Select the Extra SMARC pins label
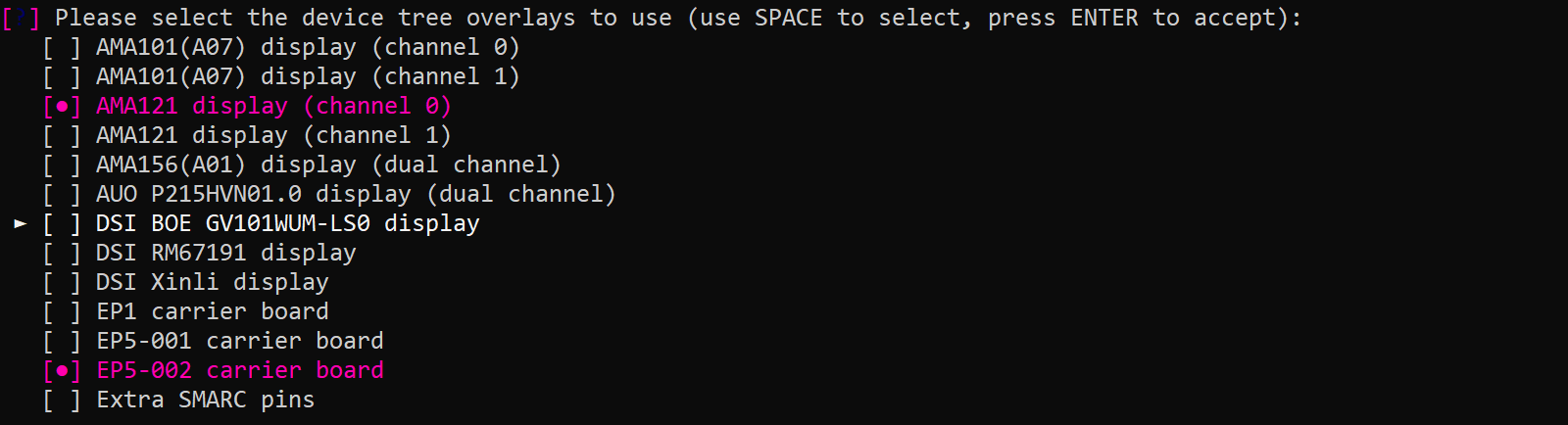This screenshot has height=425, width=1568. click(x=206, y=400)
